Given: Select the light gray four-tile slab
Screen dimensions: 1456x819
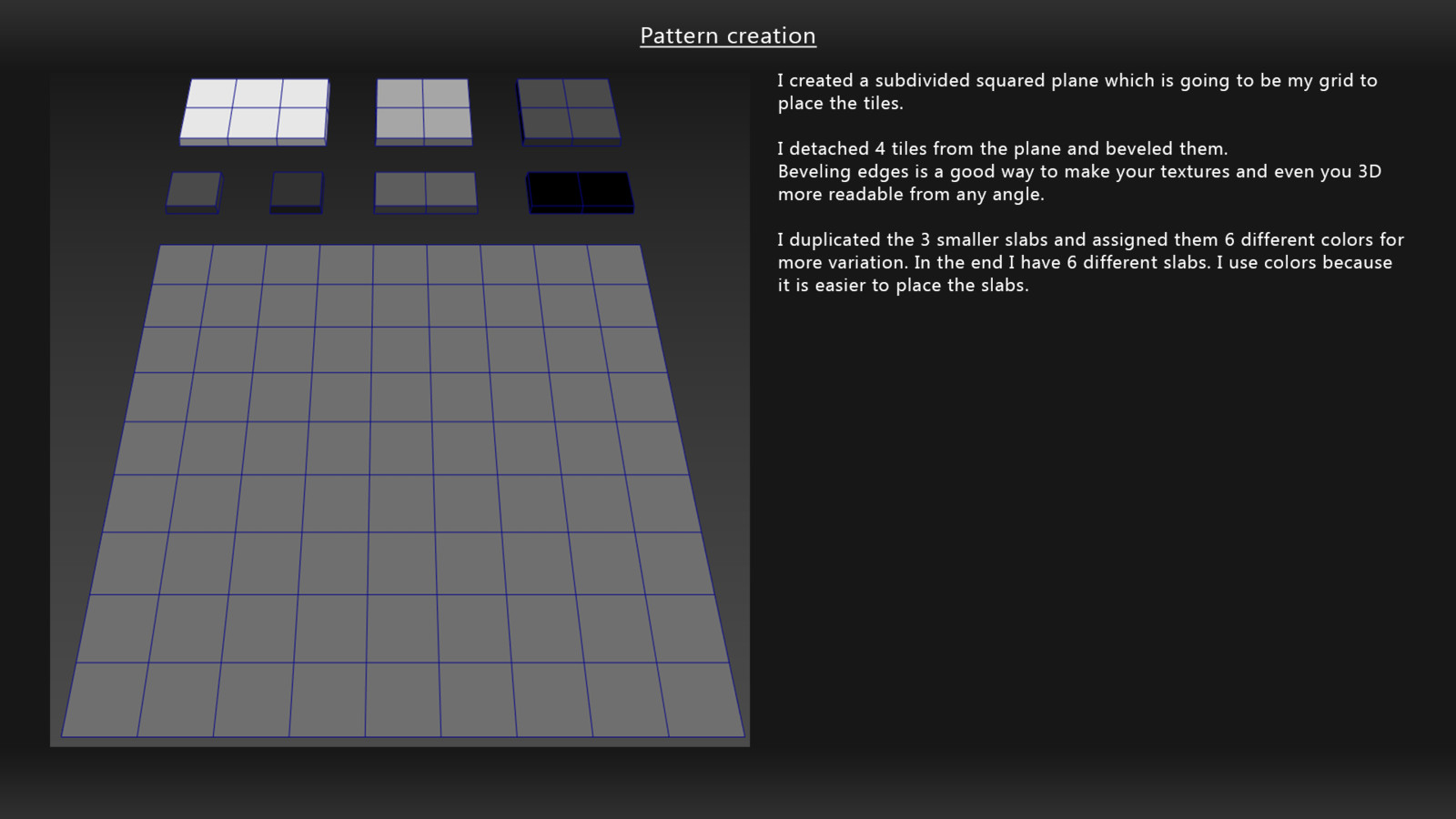Looking at the screenshot, I should pos(424,112).
